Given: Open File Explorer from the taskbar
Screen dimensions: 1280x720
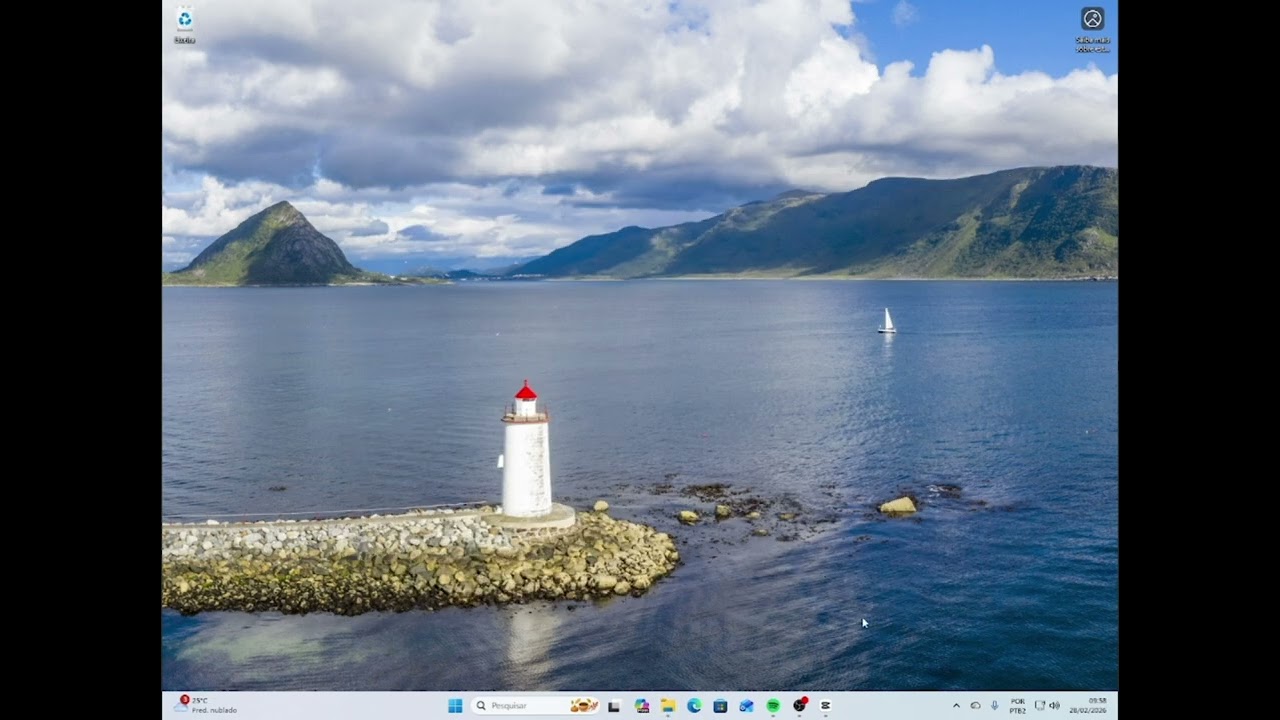Looking at the screenshot, I should tap(668, 705).
